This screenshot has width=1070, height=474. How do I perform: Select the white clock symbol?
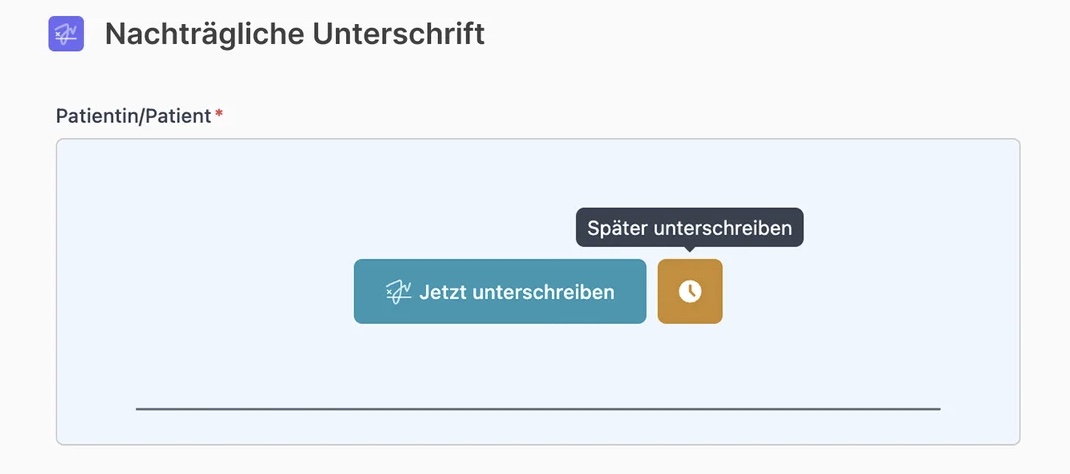pos(690,291)
